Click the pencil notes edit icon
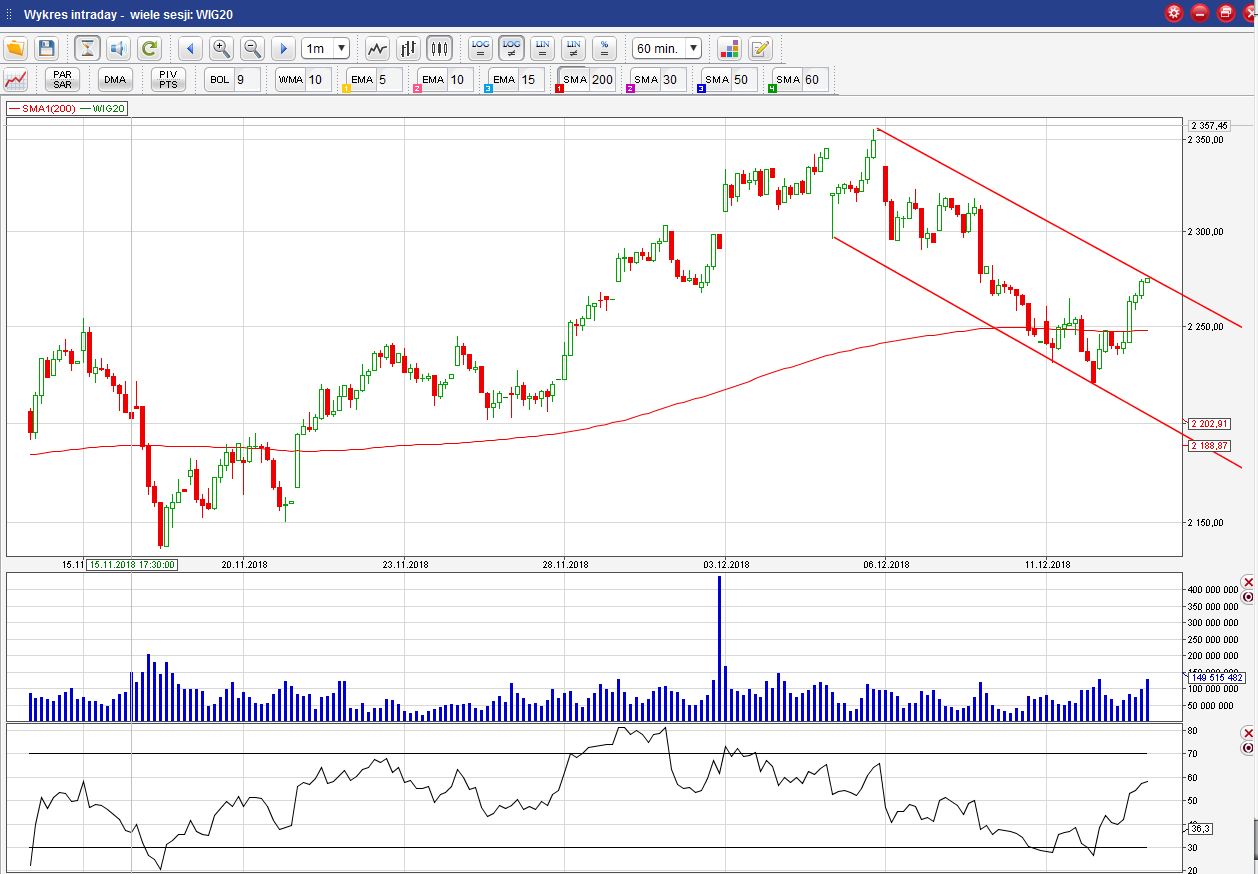Viewport: 1258px width, 874px height. pos(760,48)
